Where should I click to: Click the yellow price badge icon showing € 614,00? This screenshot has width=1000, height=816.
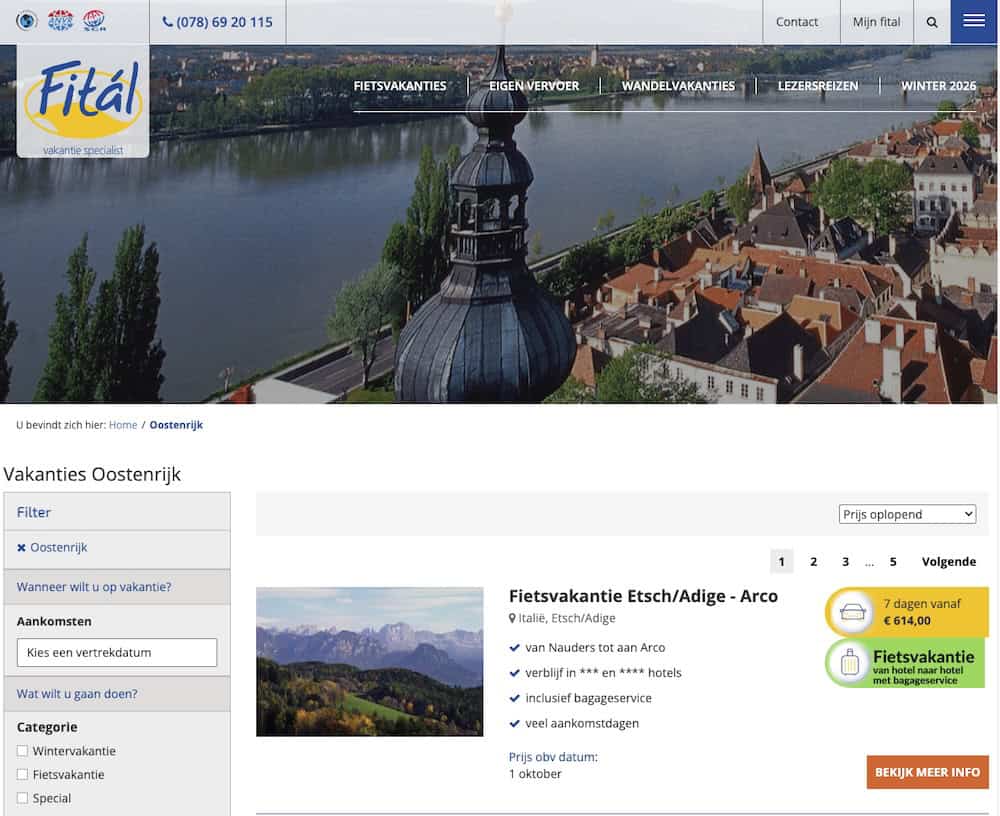906,612
